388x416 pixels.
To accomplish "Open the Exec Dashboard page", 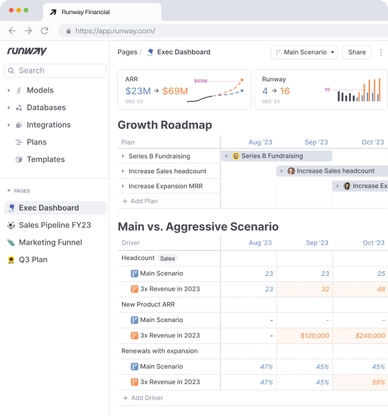I will point(55,208).
